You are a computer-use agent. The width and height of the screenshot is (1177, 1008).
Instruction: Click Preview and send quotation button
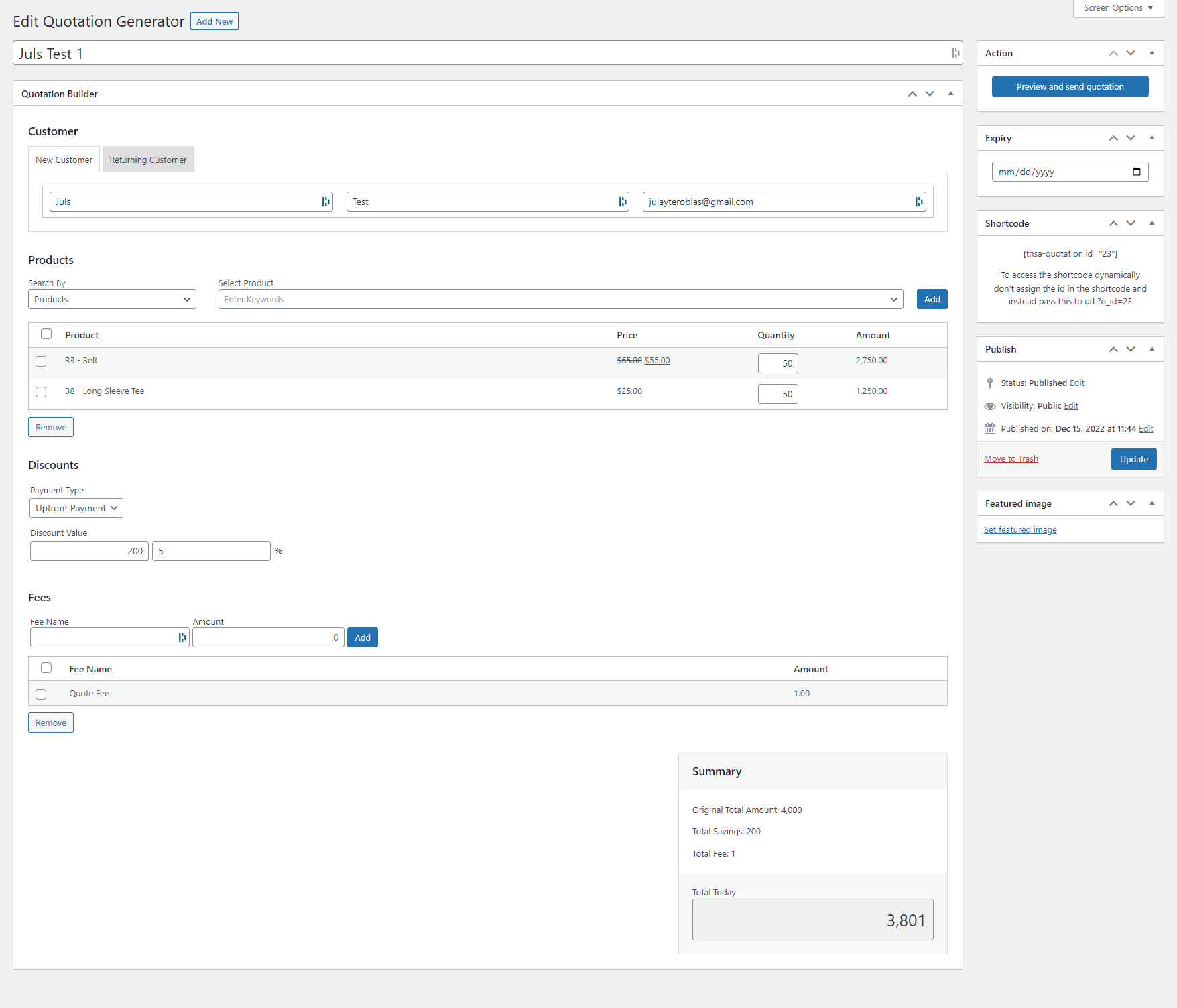tap(1070, 86)
